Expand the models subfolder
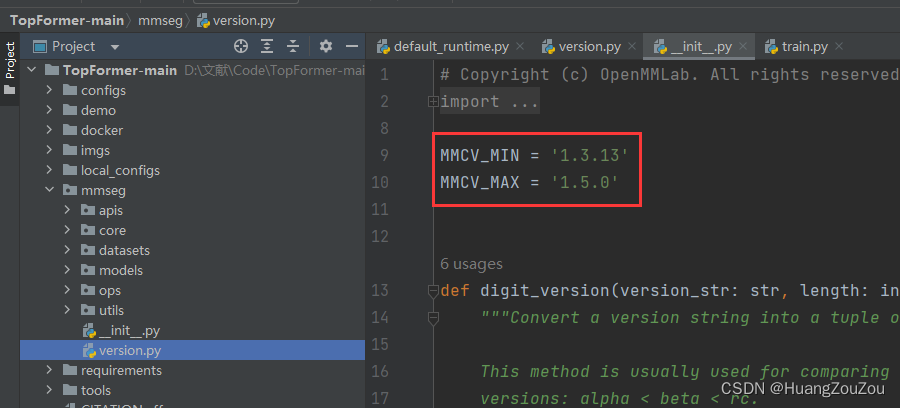900x408 pixels. 67,270
